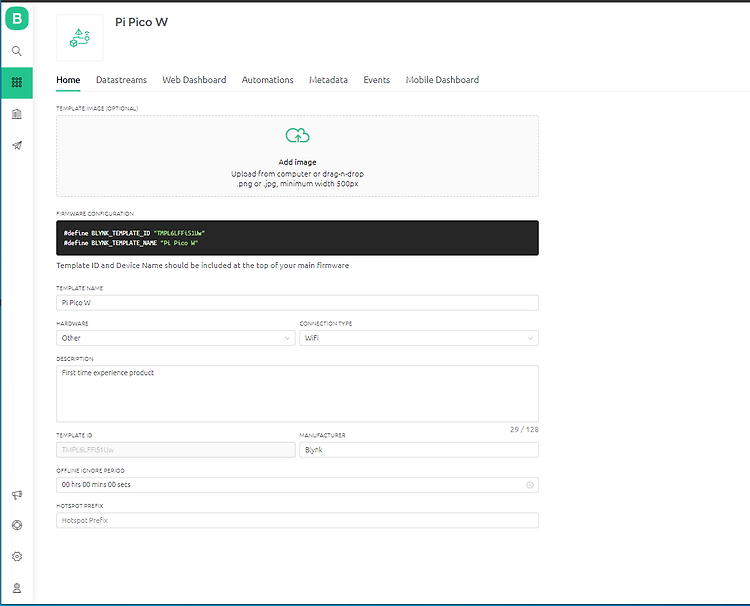Click the Hotspot Prefix input field
Screen dimensions: 750x606
coord(298,520)
